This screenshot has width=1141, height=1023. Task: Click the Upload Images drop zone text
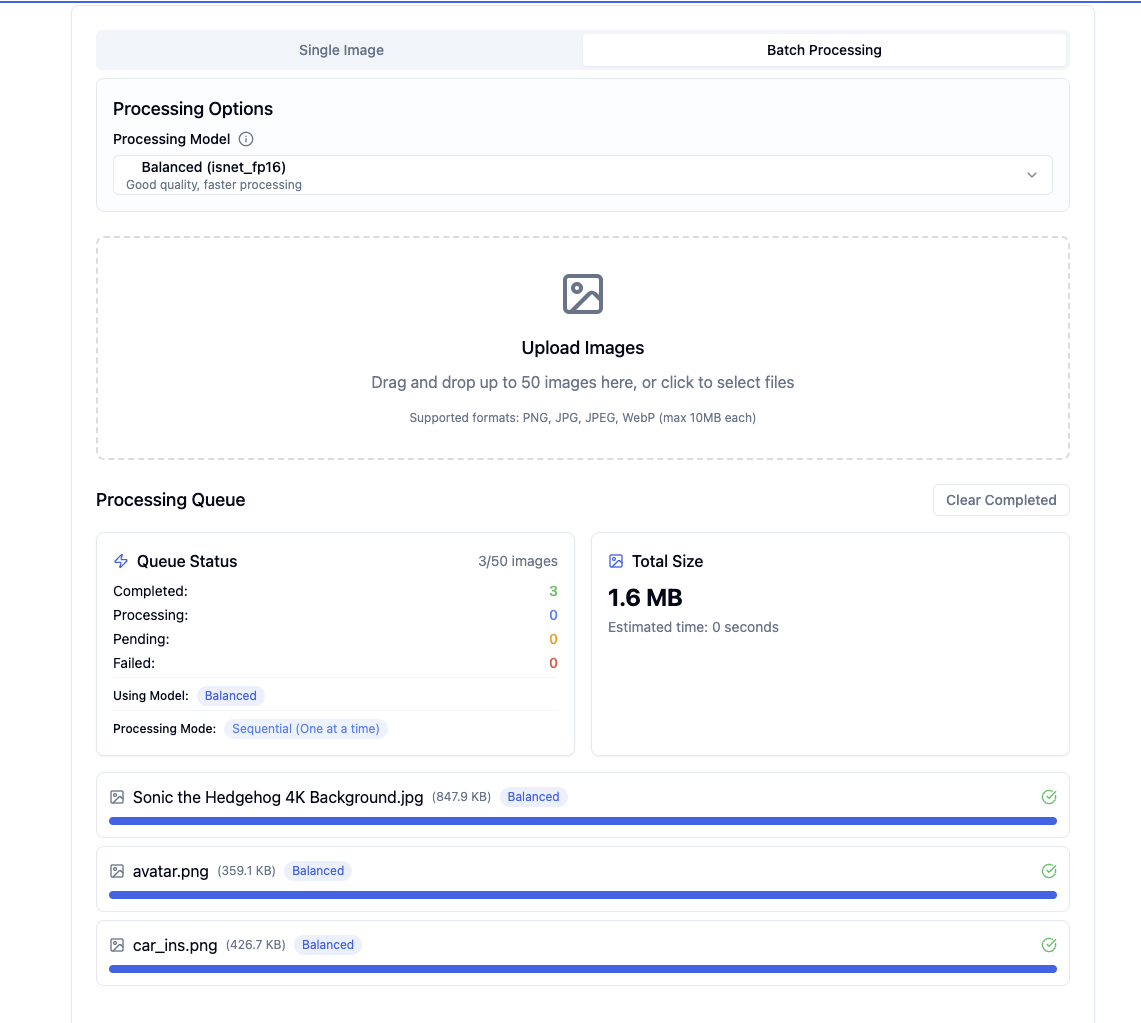pyautogui.click(x=582, y=348)
